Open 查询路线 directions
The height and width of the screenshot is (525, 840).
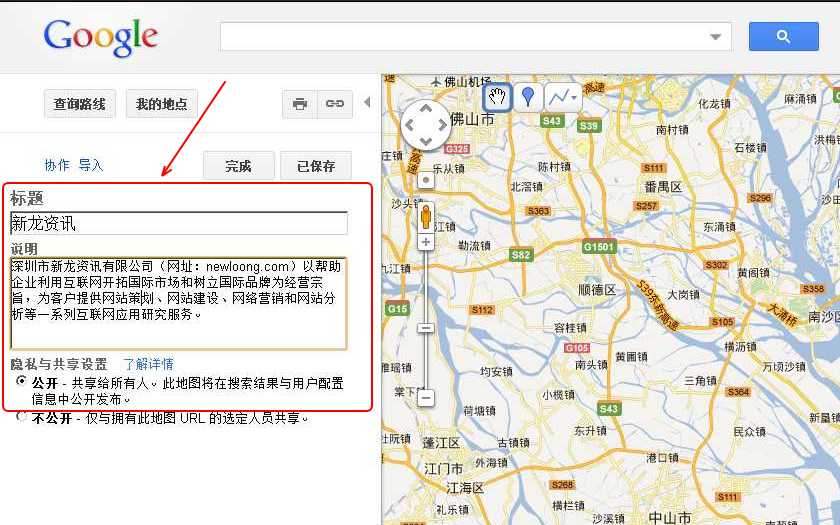point(79,104)
